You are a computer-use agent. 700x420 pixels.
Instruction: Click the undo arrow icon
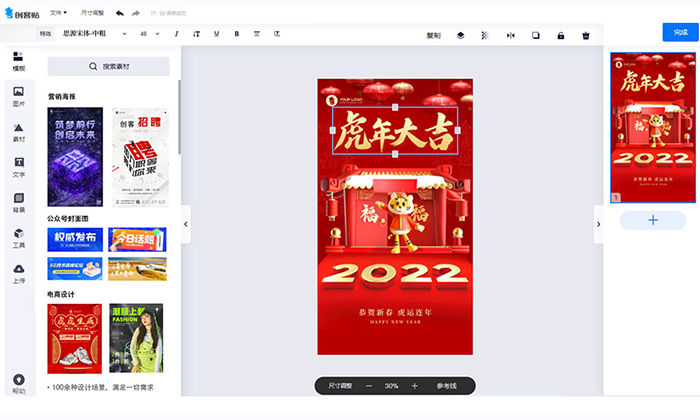pos(120,14)
